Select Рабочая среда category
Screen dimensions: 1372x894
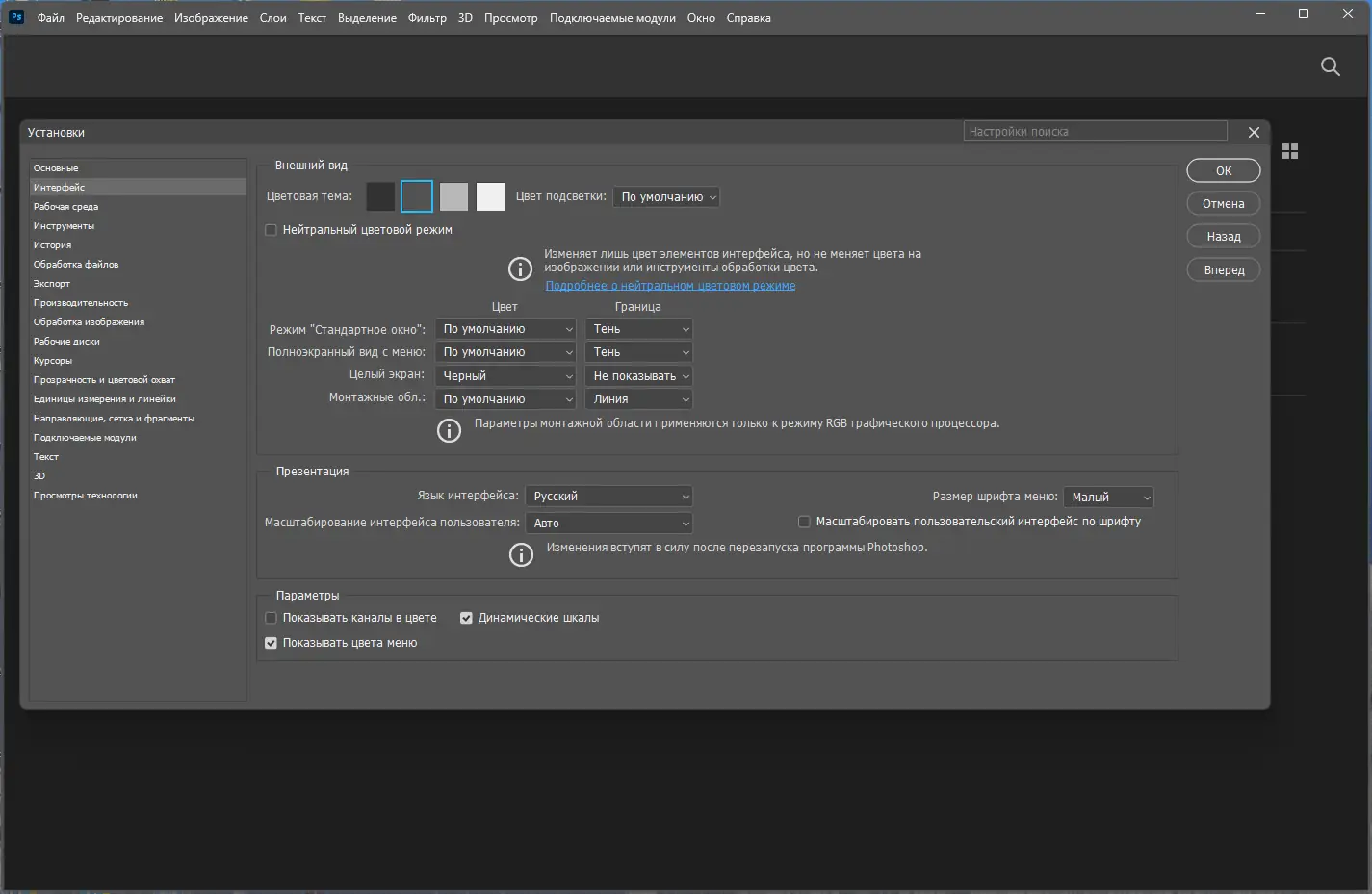tap(138, 207)
